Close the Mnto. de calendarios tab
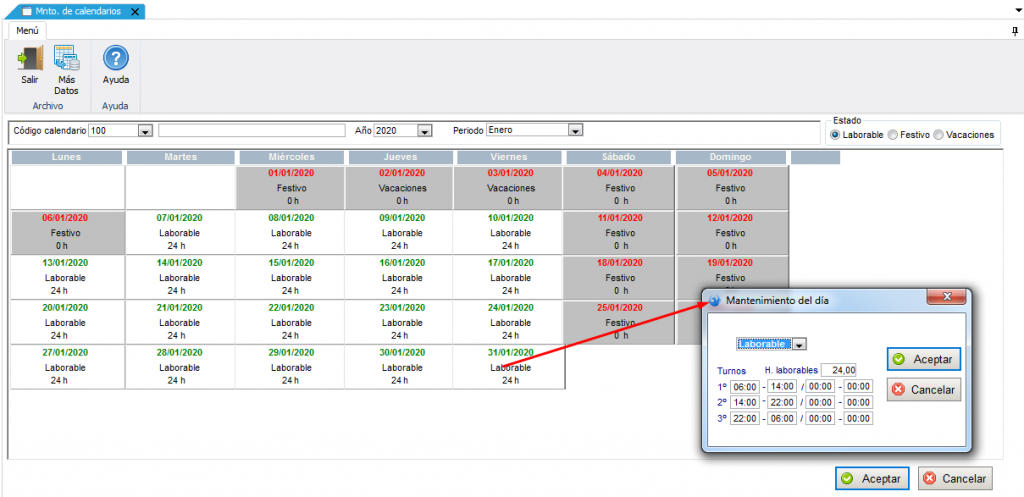 [x=135, y=11]
